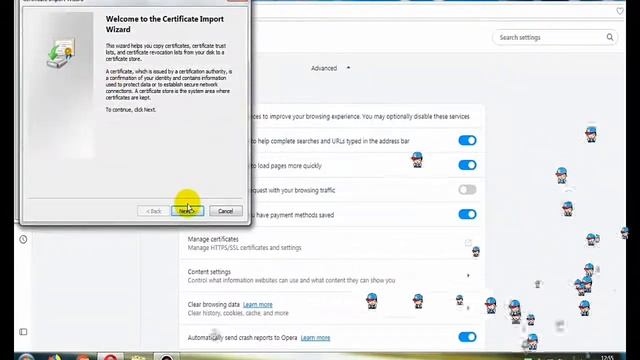This screenshot has height=360, width=640.
Task: Expand Content settings arrow
Action: [468, 276]
